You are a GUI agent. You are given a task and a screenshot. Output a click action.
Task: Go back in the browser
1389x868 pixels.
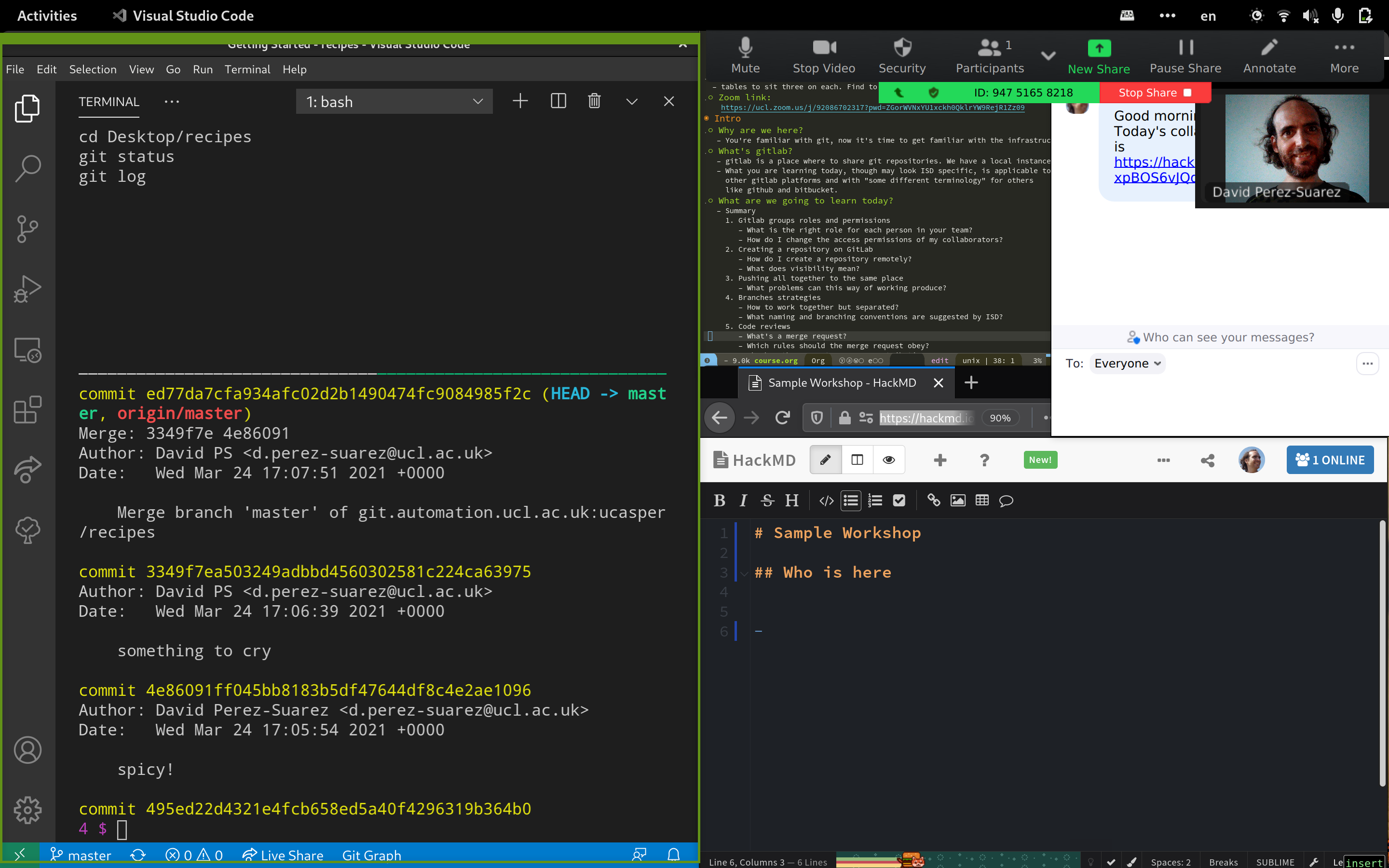click(719, 417)
